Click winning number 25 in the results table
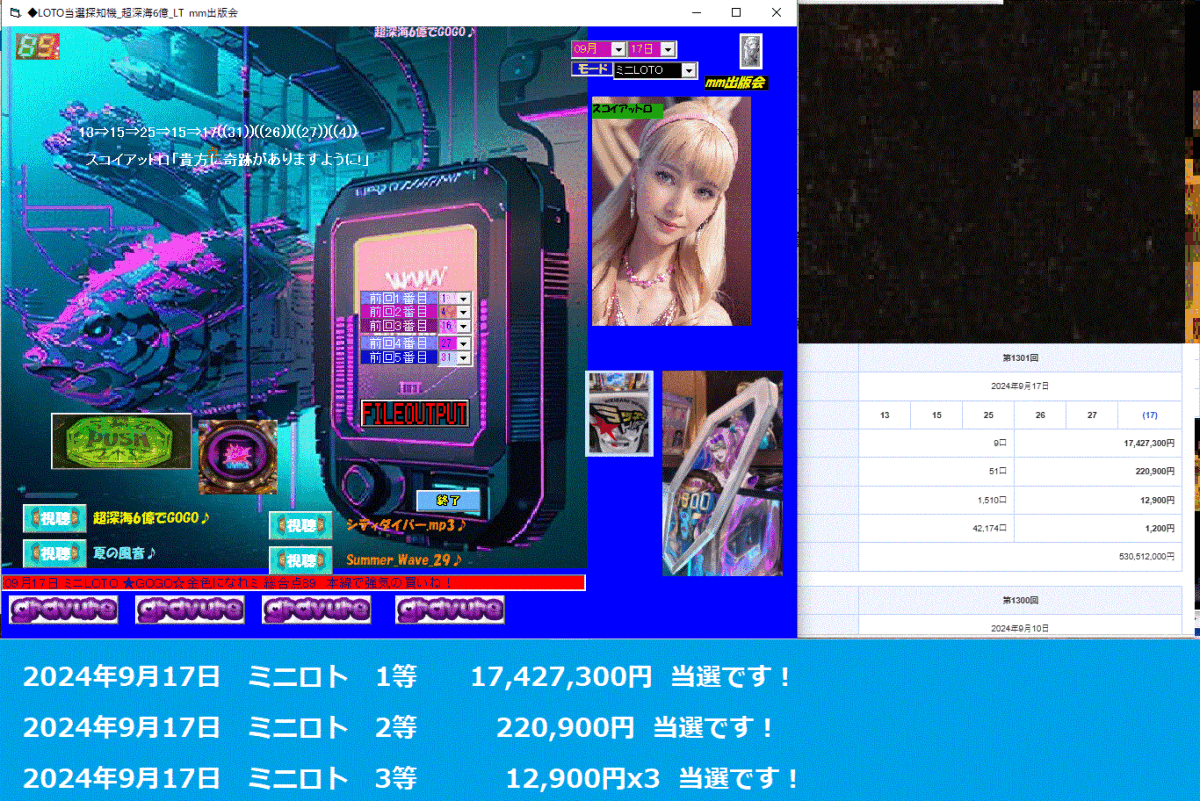 988,415
